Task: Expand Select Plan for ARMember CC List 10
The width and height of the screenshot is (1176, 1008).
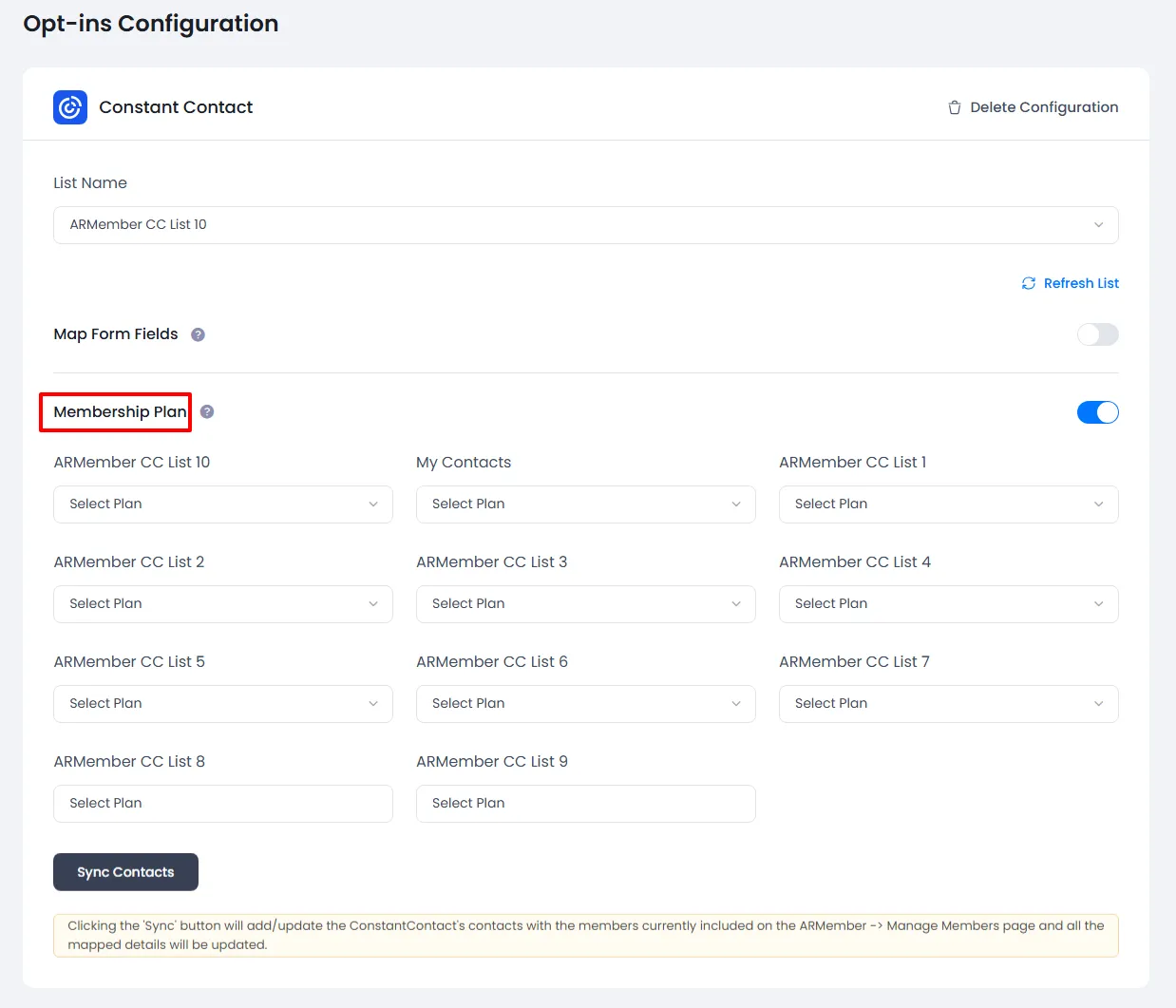Action: (222, 504)
